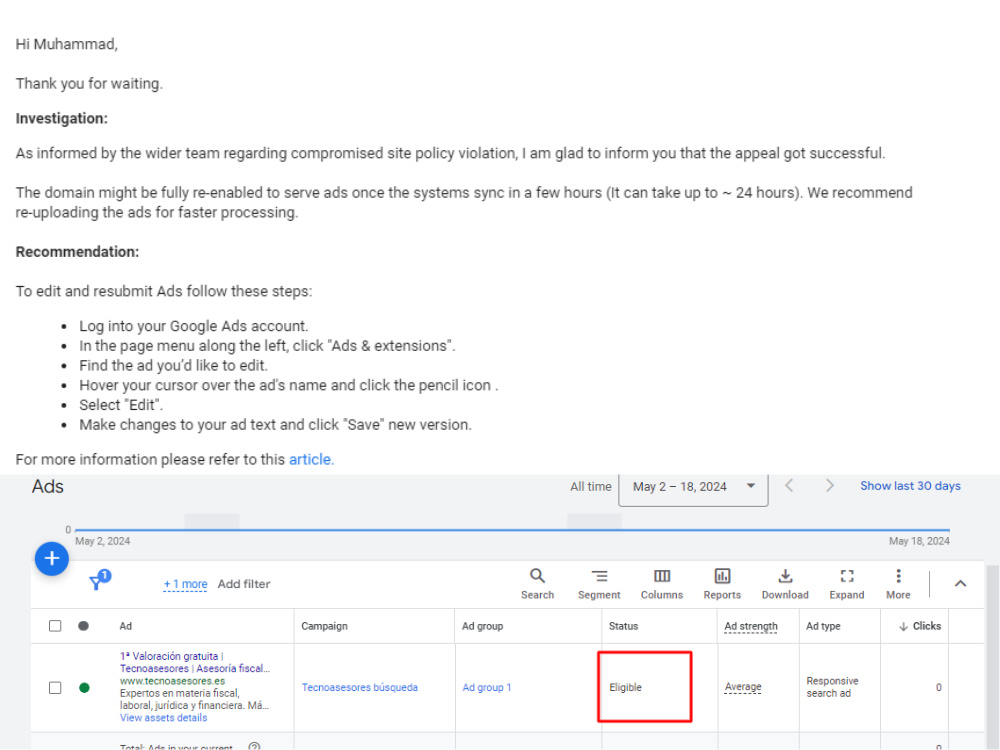The width and height of the screenshot is (1000, 750).
Task: Open the Reports tool
Action: 722,584
